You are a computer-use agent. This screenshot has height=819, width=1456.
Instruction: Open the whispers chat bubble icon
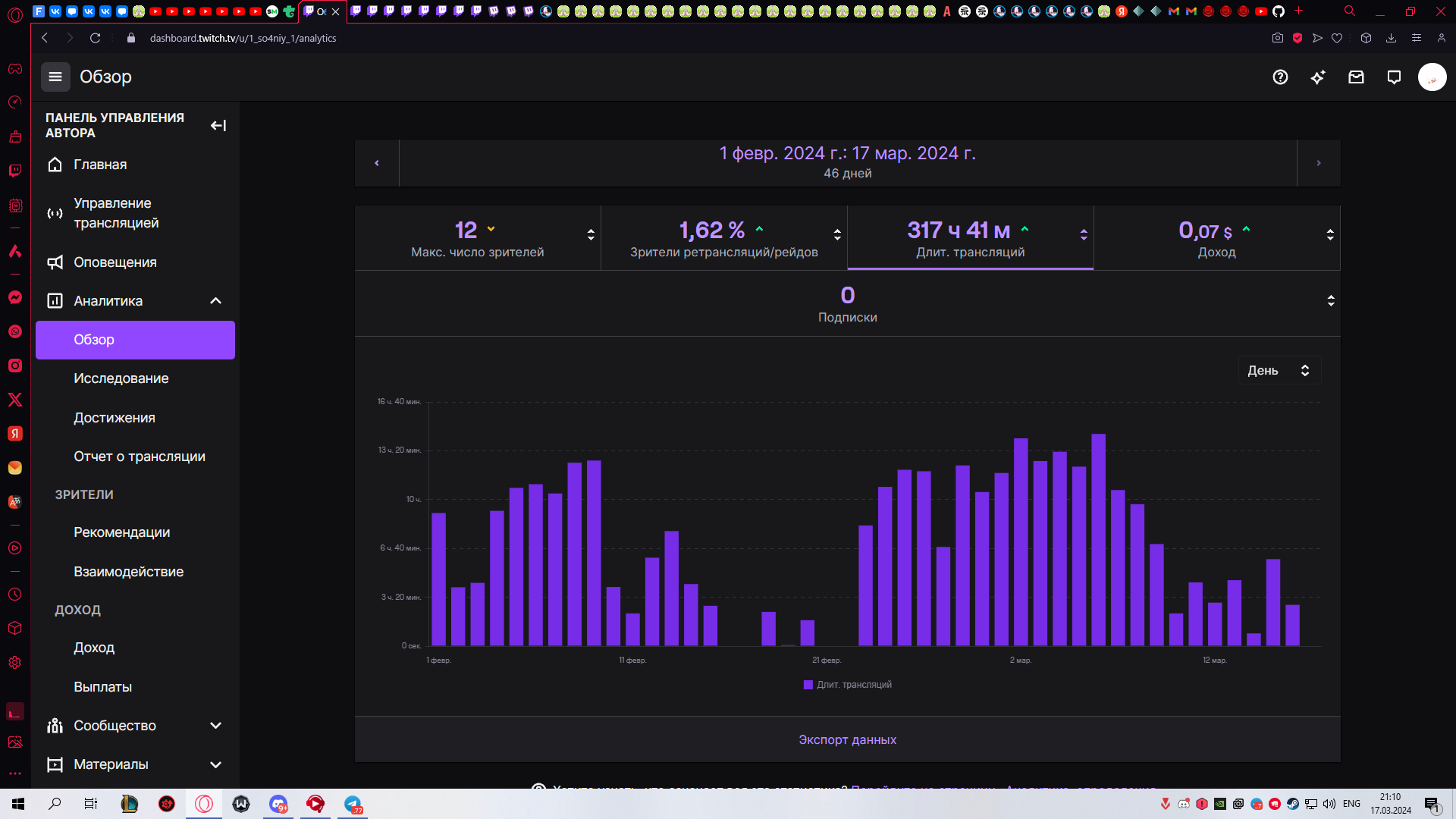point(1394,77)
